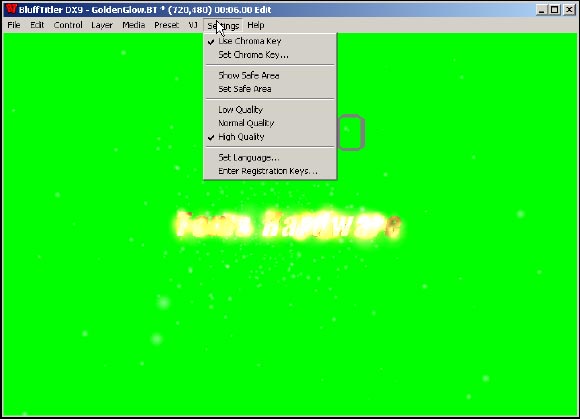The width and height of the screenshot is (580, 419).
Task: Choose Set Safe Area entry
Action: [270, 89]
